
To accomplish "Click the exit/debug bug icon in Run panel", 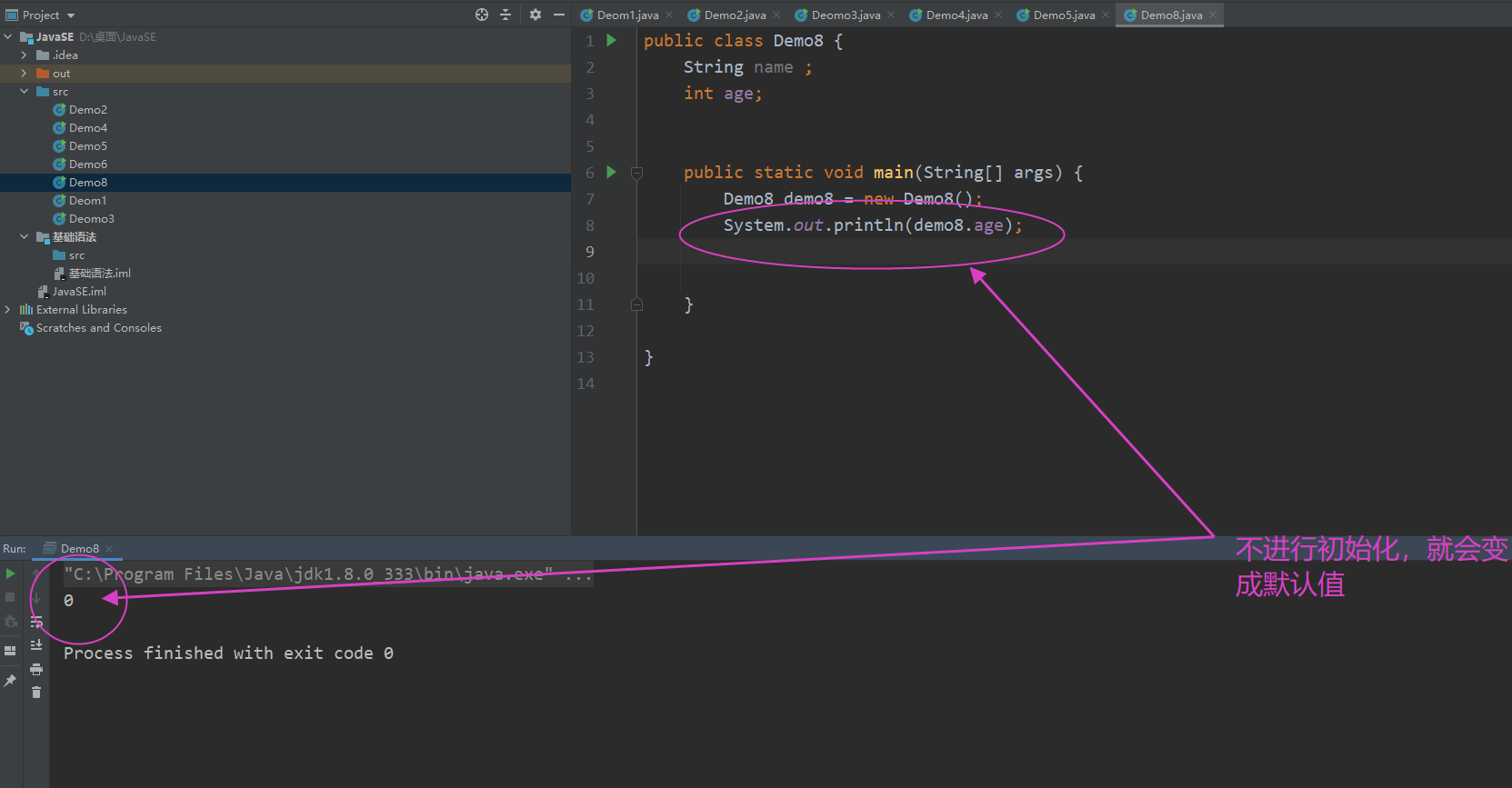I will 11,622.
